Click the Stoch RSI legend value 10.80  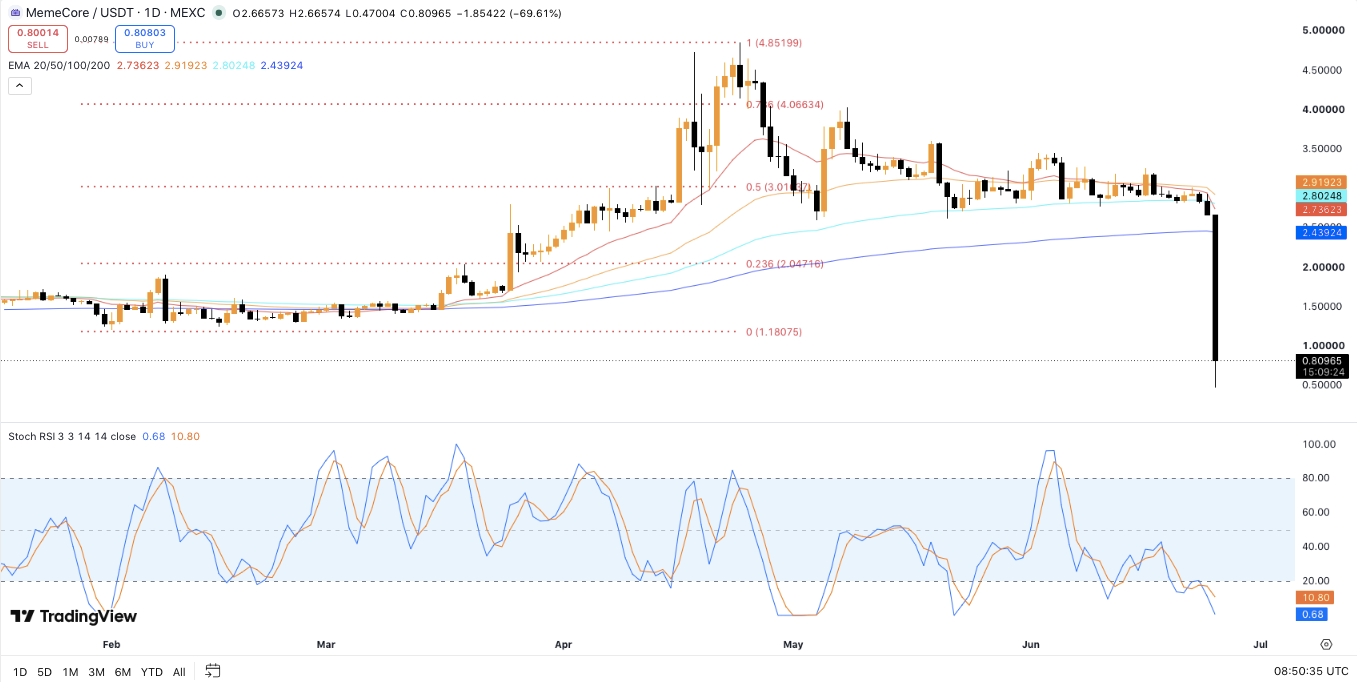coord(186,436)
